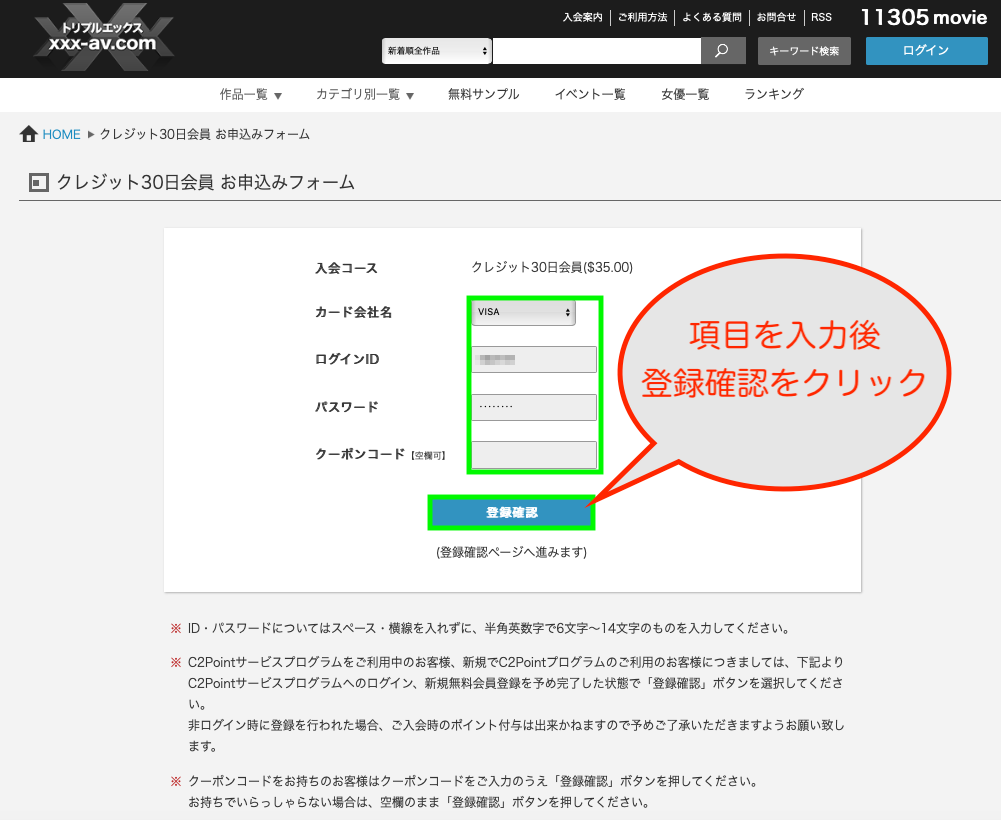The height and width of the screenshot is (820, 1001).
Task: Expand the 作品一覧 navigation menu
Action: point(251,95)
